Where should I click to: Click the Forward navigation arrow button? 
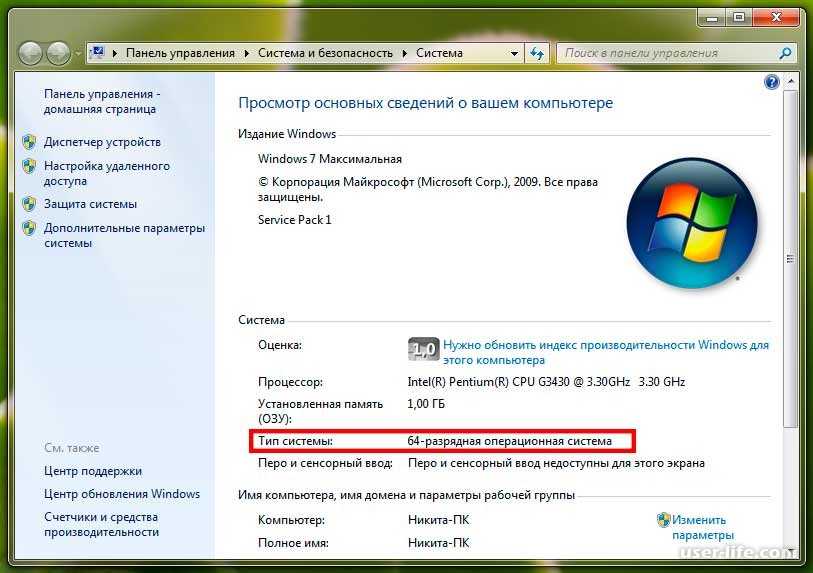point(59,53)
